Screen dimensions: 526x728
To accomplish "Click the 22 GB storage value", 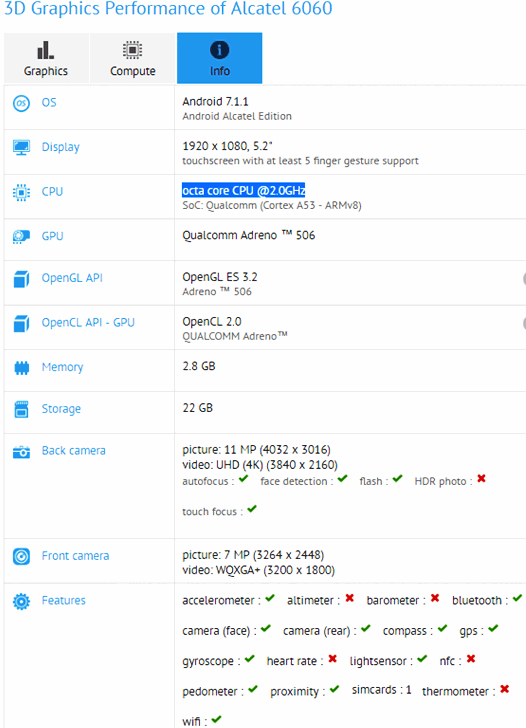I will pyautogui.click(x=198, y=408).
